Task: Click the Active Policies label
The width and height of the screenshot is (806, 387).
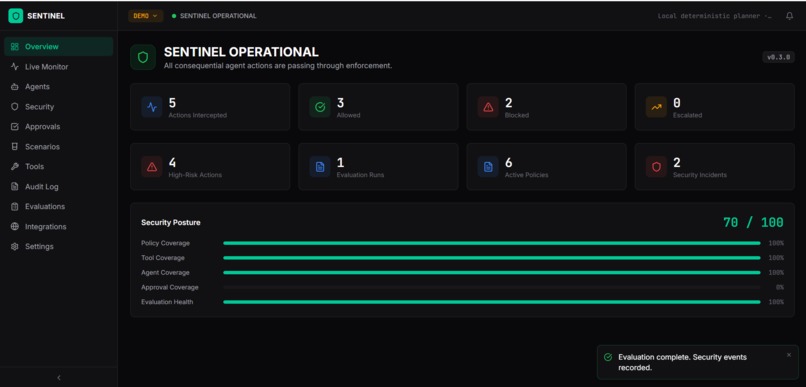Action: tap(526, 175)
